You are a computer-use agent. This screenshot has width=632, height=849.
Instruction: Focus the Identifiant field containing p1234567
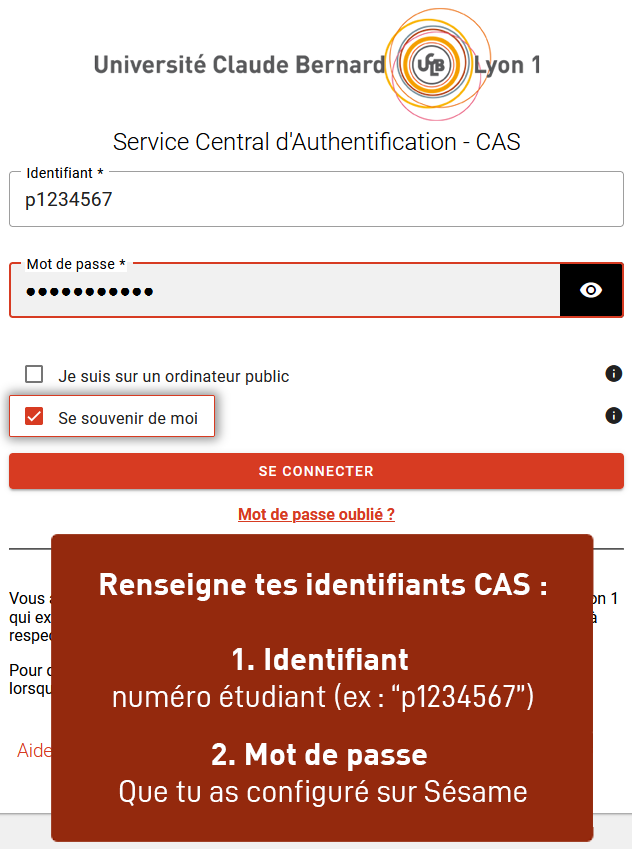coord(316,199)
